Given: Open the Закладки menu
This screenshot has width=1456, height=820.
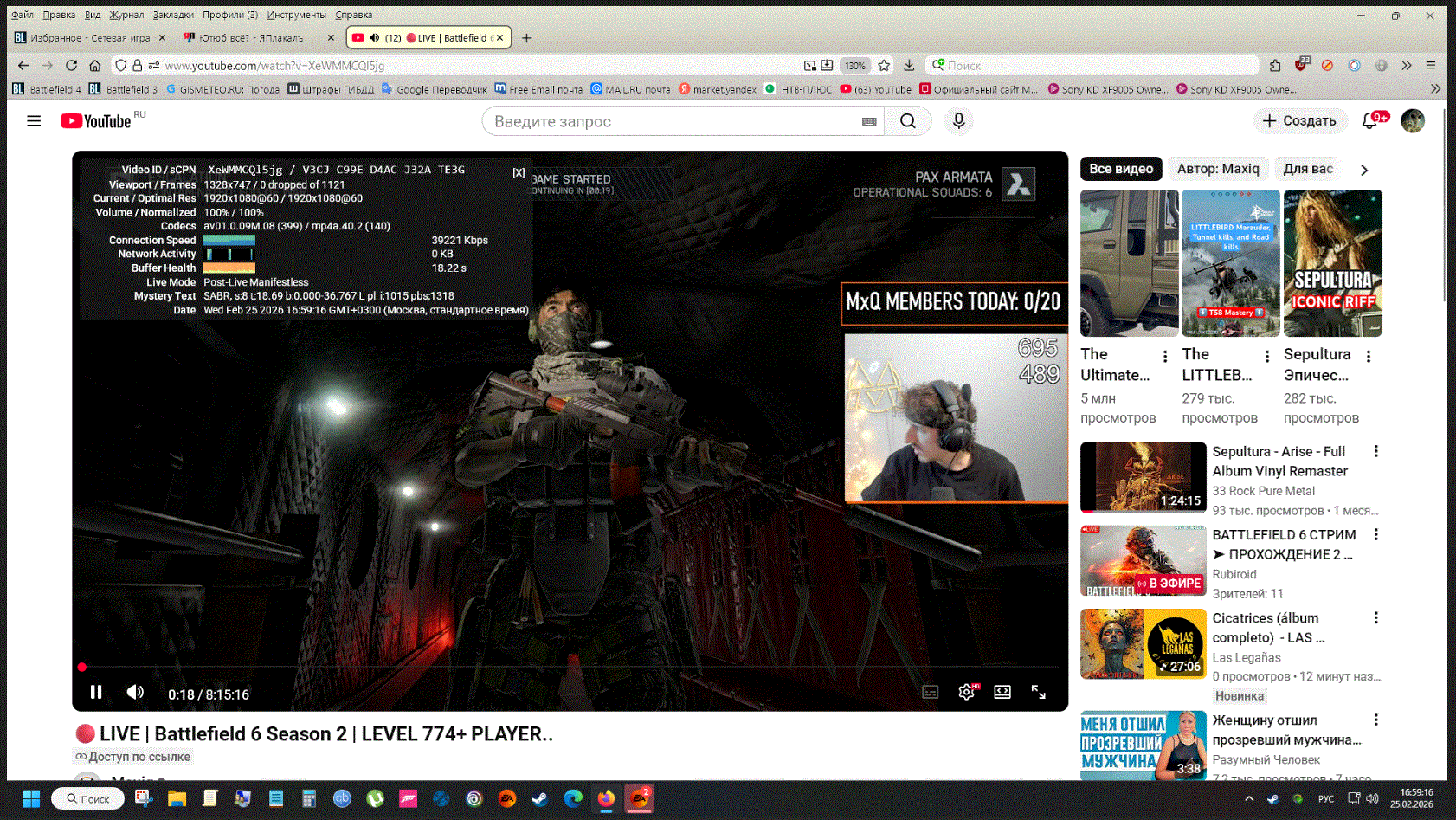Looking at the screenshot, I should coord(173,15).
